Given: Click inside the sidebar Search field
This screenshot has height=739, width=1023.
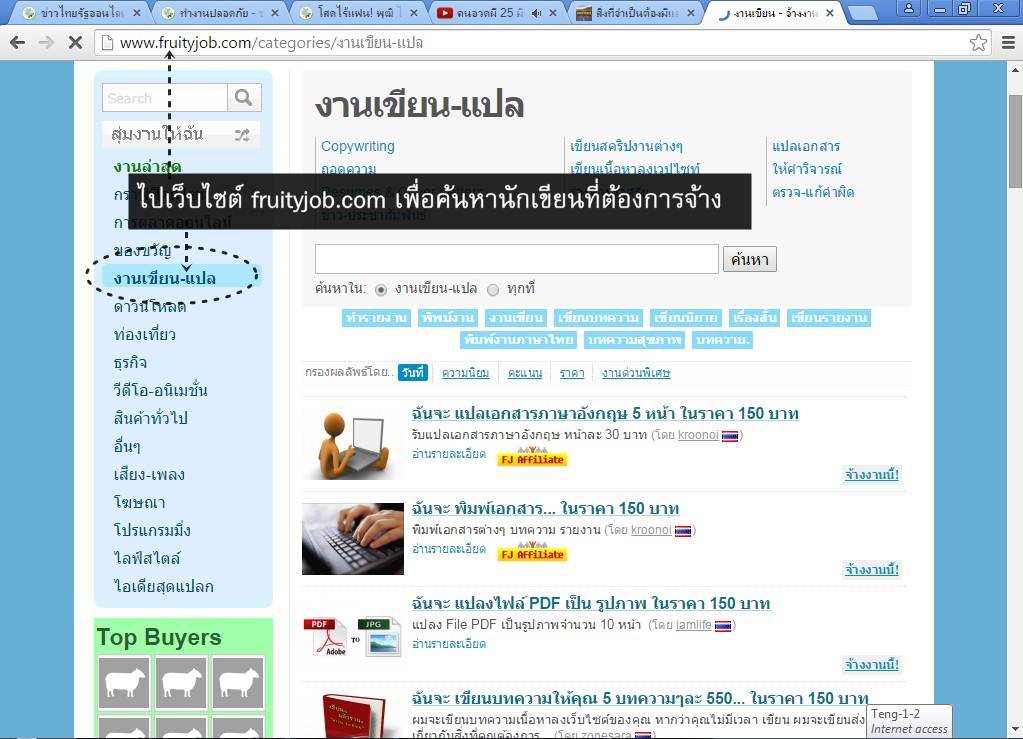Looking at the screenshot, I should (165, 98).
